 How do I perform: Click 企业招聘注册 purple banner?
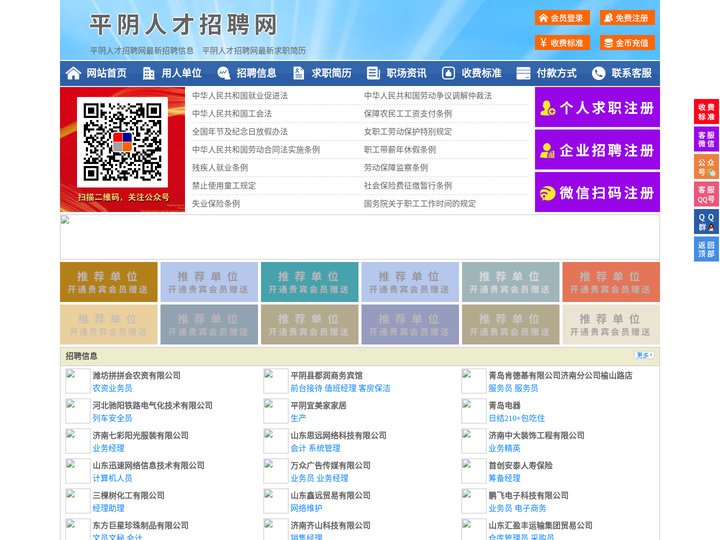click(597, 150)
